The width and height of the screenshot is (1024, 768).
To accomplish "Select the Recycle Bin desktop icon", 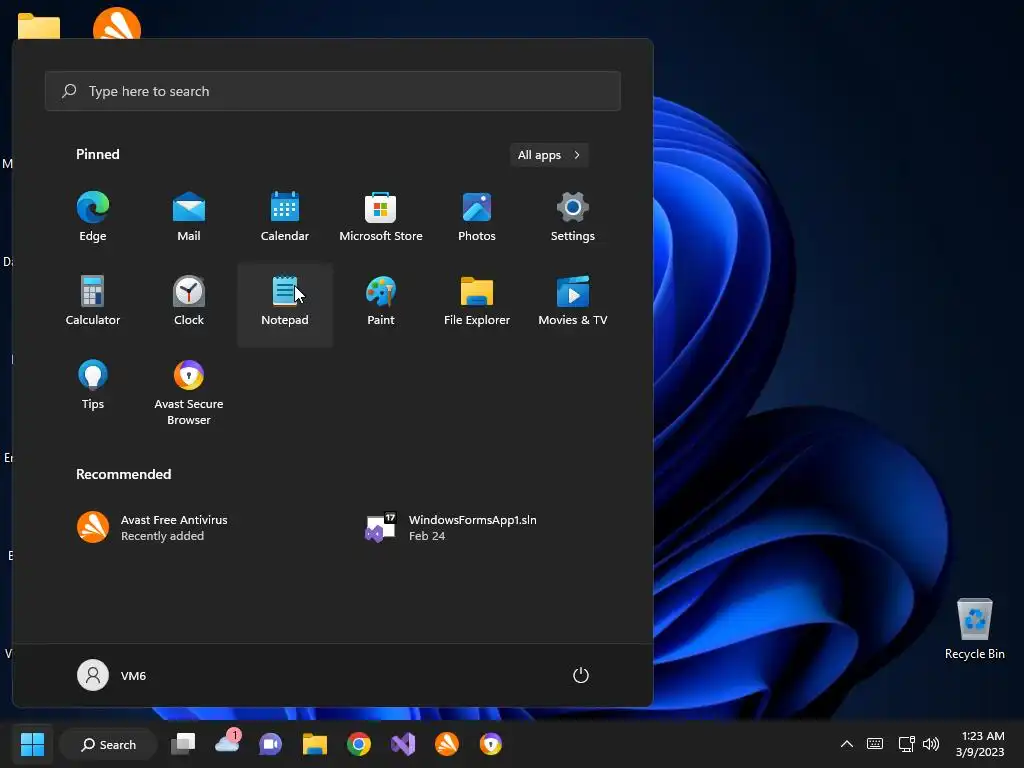I will tap(974, 629).
